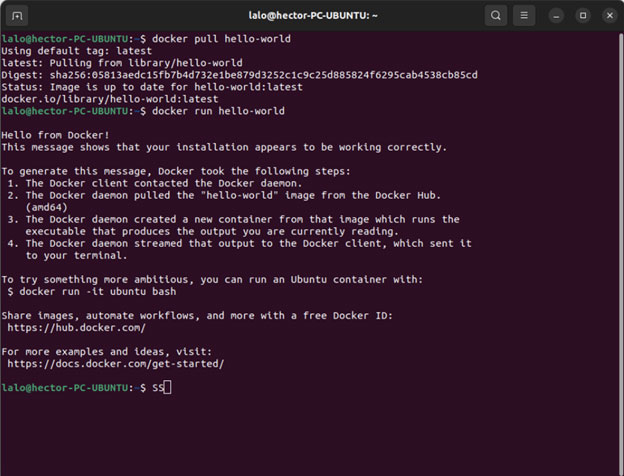This screenshot has width=624, height=476.
Task: Minimize the terminal window
Action: click(x=556, y=16)
